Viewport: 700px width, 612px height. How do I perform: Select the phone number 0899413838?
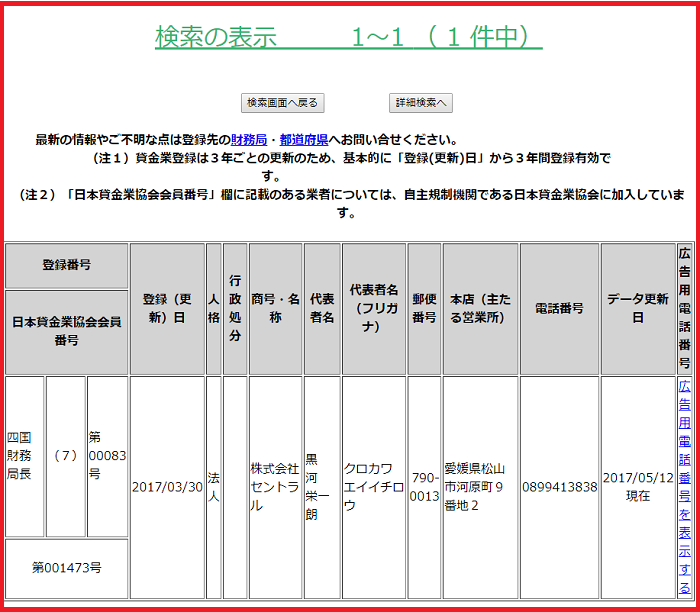[x=559, y=487]
